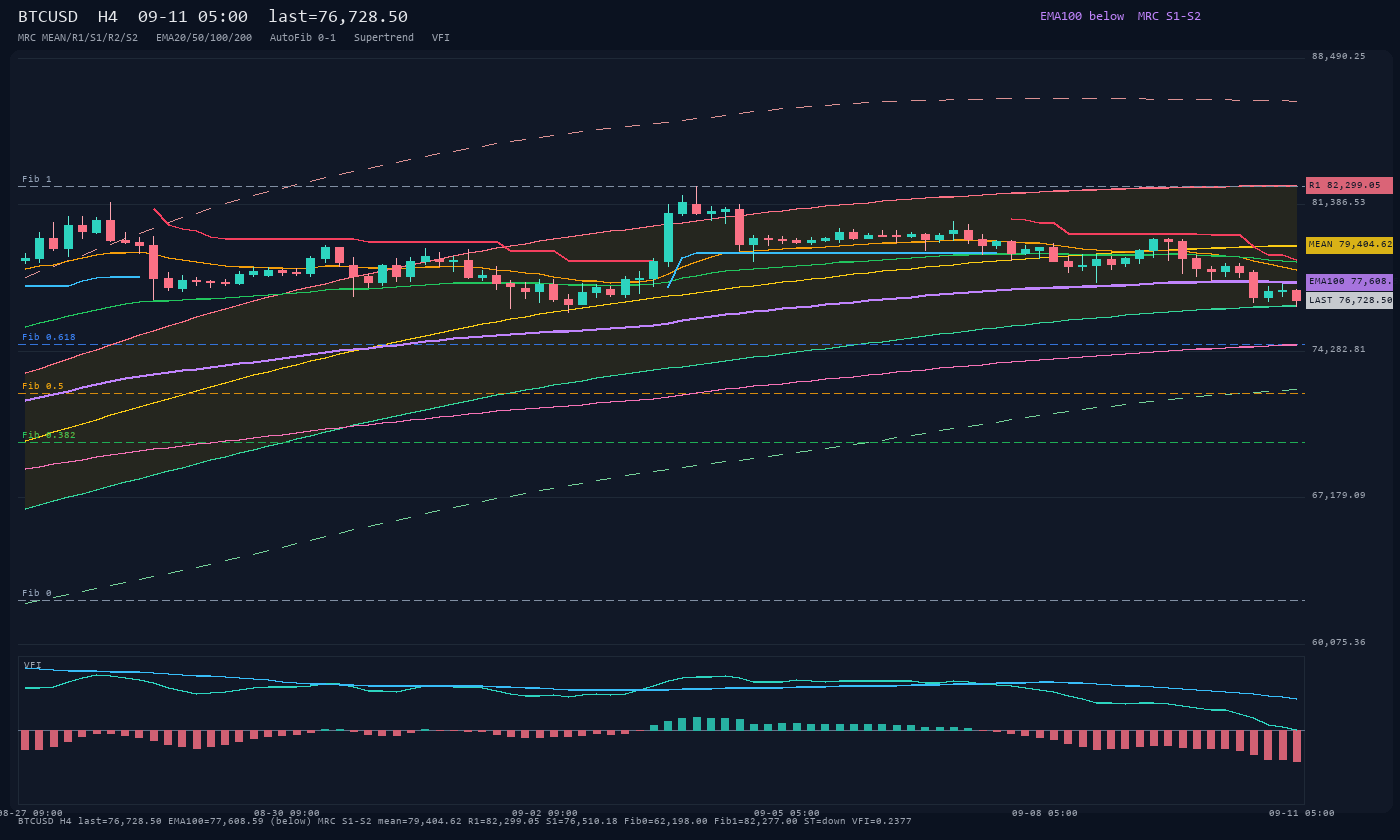Click the 09-11 05:00 label on the time axis
Image resolution: width=1400 pixels, height=840 pixels.
pyautogui.click(x=1302, y=813)
